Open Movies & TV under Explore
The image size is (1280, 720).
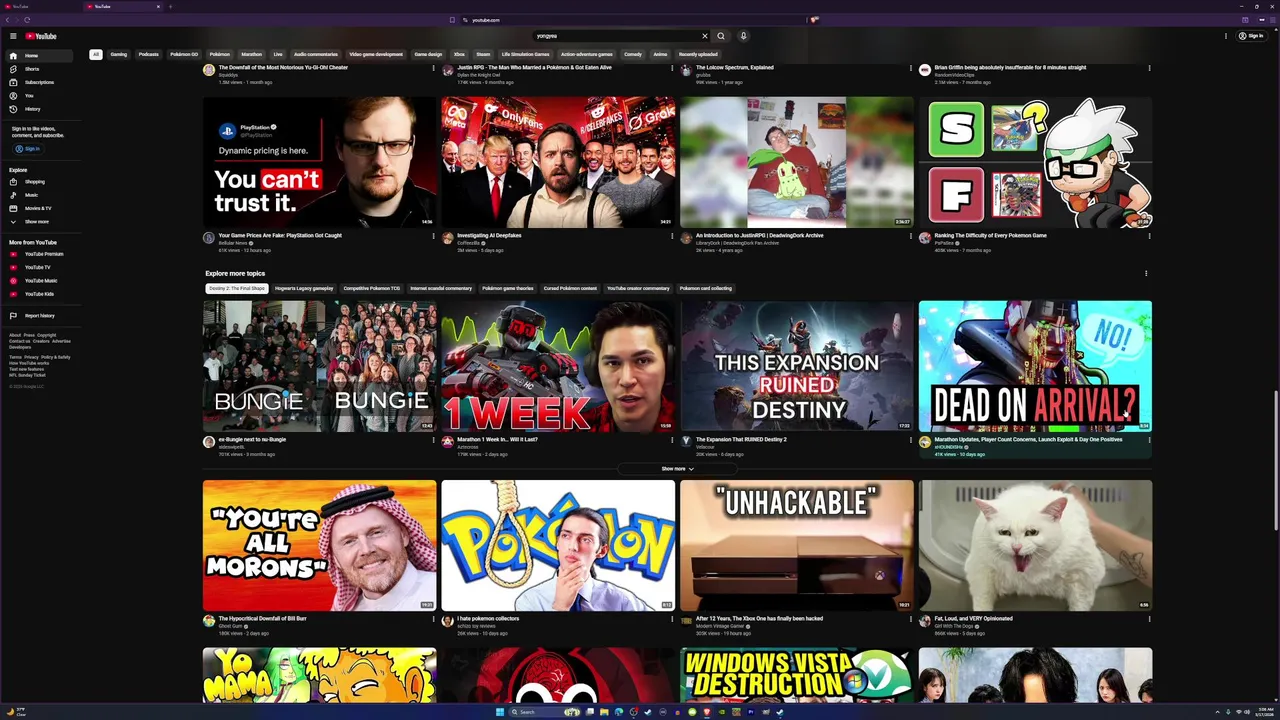(38, 208)
